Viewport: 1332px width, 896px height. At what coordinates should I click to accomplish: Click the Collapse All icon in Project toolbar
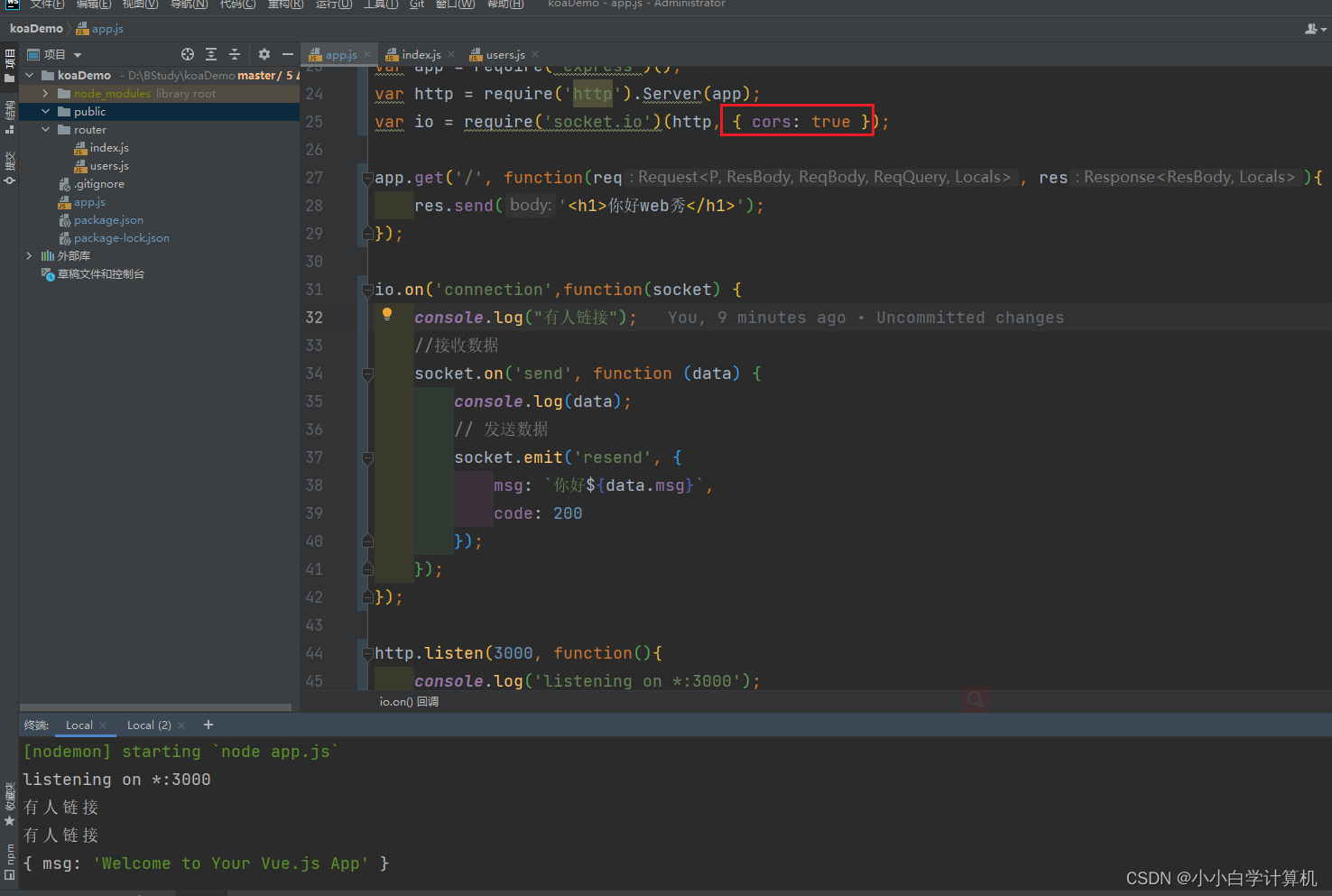click(x=235, y=54)
